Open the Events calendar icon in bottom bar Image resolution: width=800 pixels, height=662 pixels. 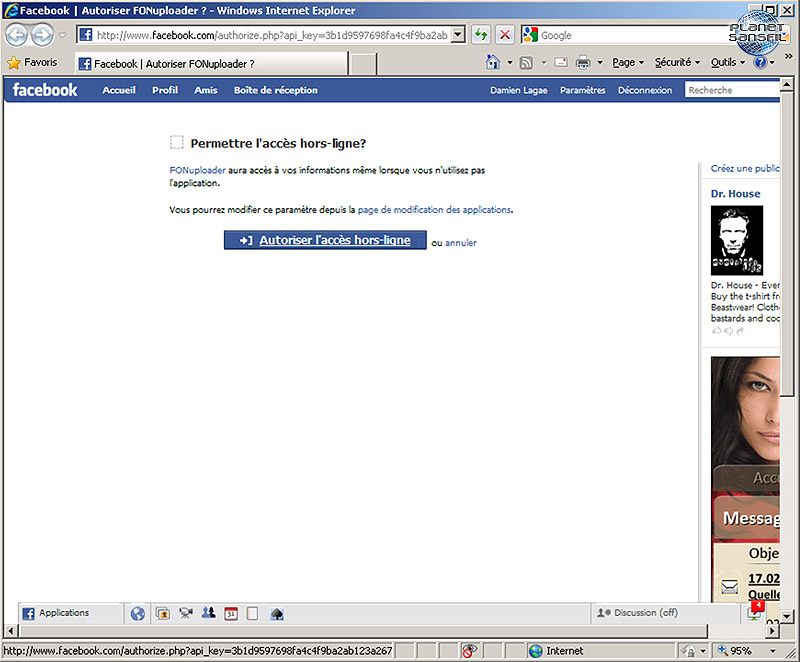[231, 614]
